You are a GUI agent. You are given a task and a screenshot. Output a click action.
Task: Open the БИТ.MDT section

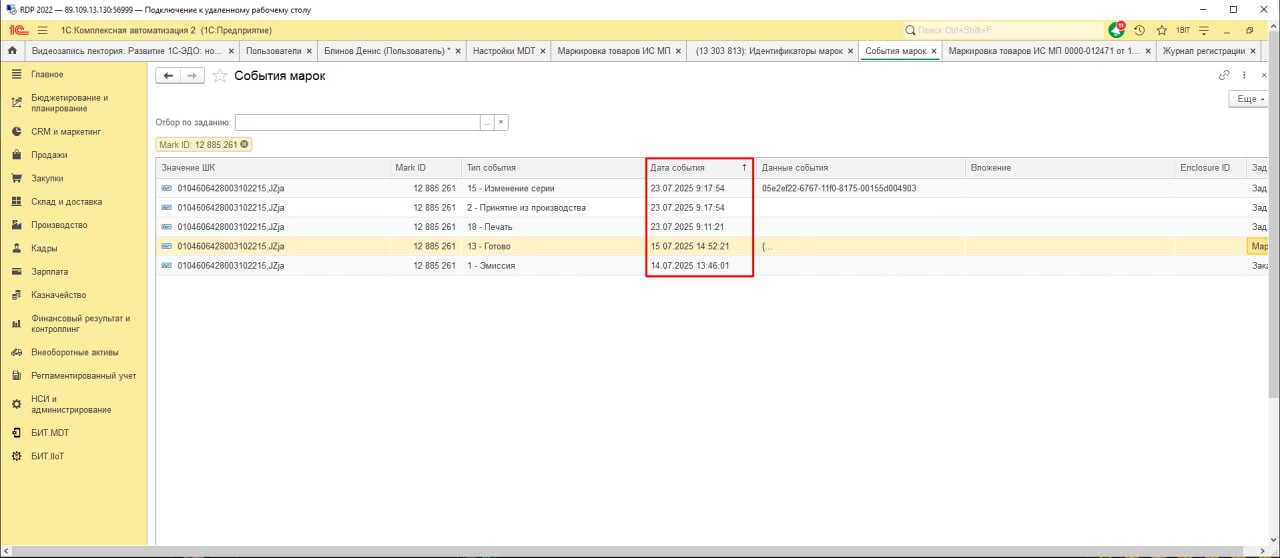coord(50,433)
